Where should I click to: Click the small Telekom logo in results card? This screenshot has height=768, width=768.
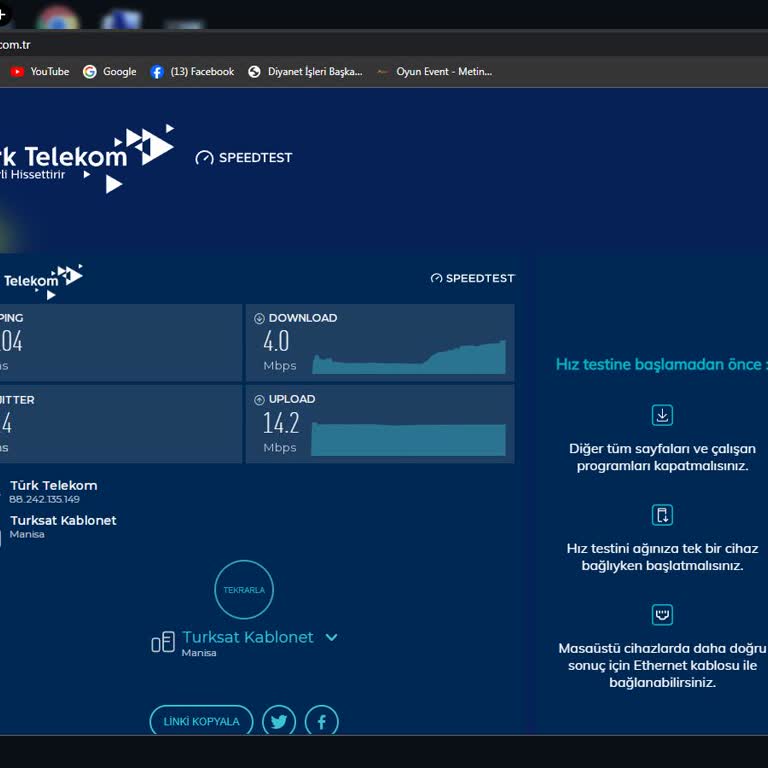tap(42, 282)
